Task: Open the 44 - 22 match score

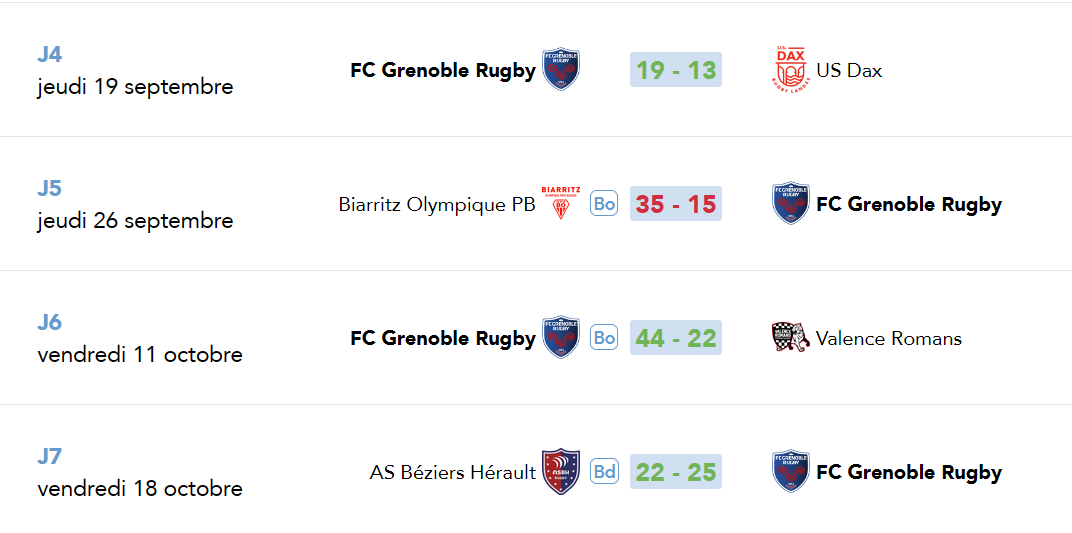Action: click(675, 338)
